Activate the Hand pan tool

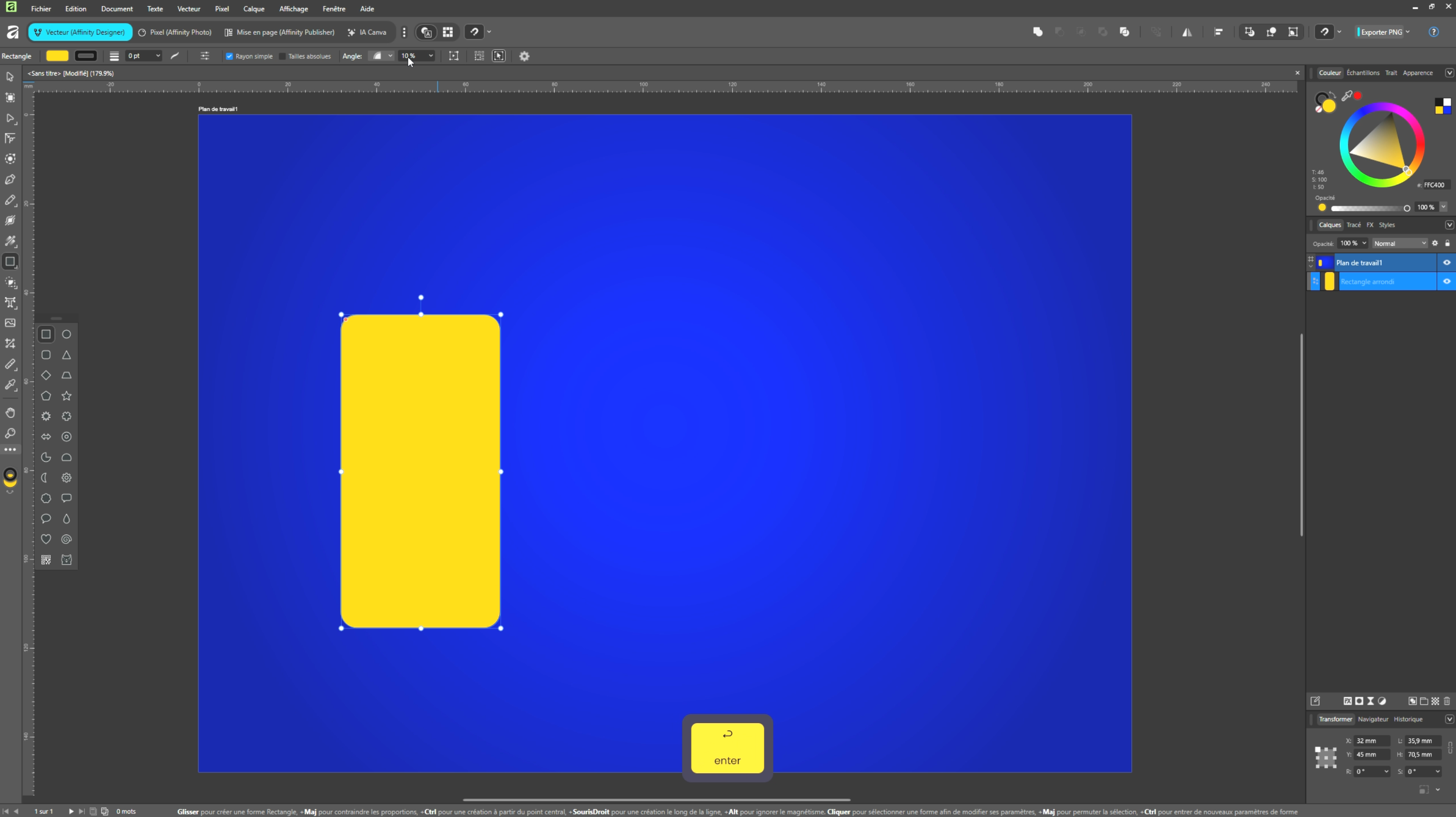coord(10,413)
